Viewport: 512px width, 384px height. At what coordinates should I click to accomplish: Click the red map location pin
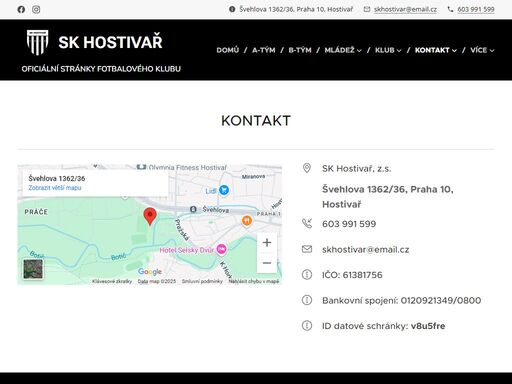(x=150, y=216)
